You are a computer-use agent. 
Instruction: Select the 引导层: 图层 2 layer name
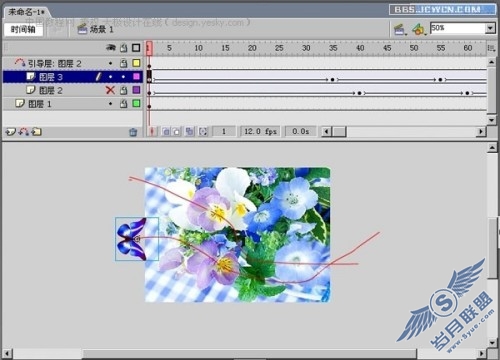click(54, 63)
